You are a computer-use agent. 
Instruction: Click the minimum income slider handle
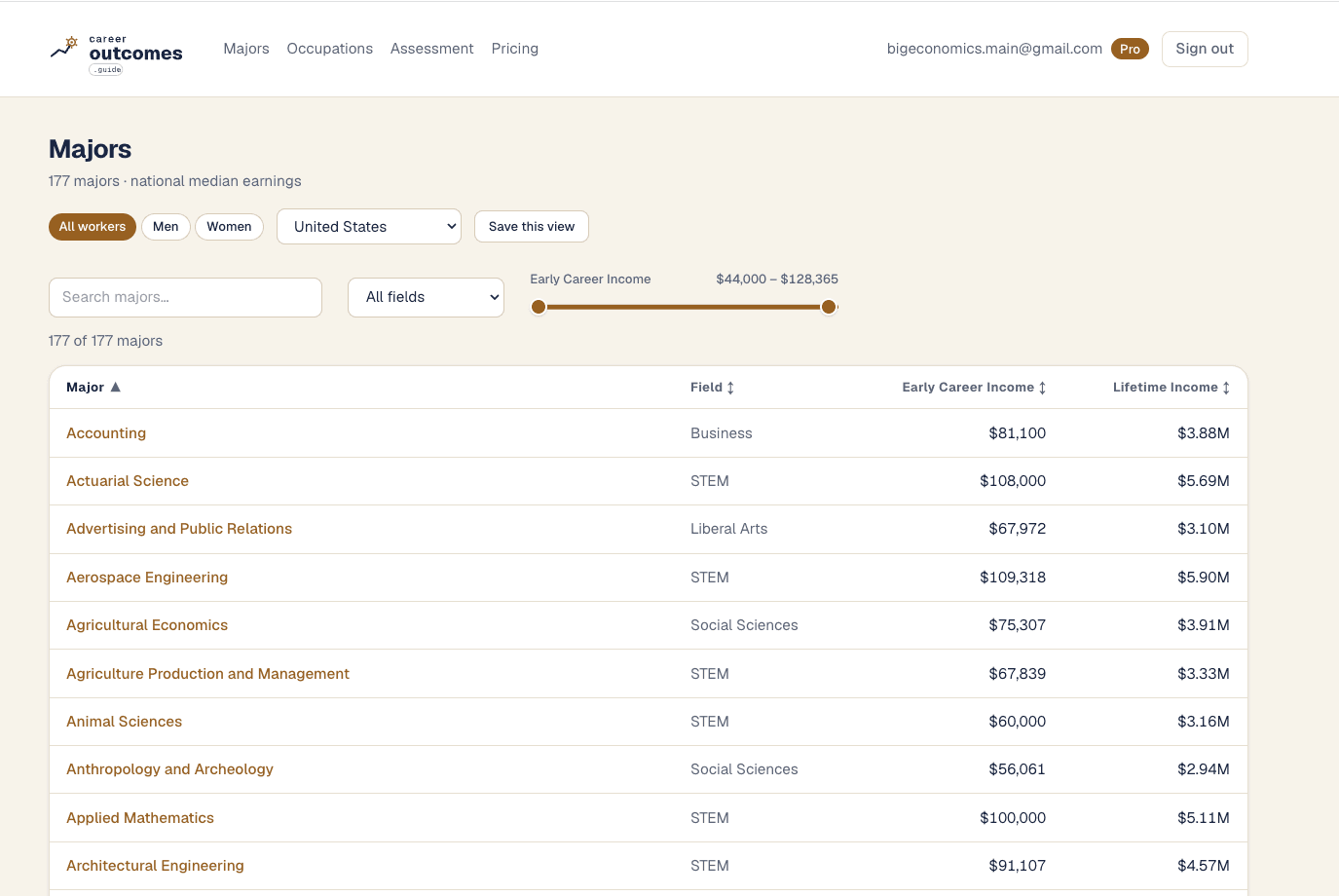539,307
